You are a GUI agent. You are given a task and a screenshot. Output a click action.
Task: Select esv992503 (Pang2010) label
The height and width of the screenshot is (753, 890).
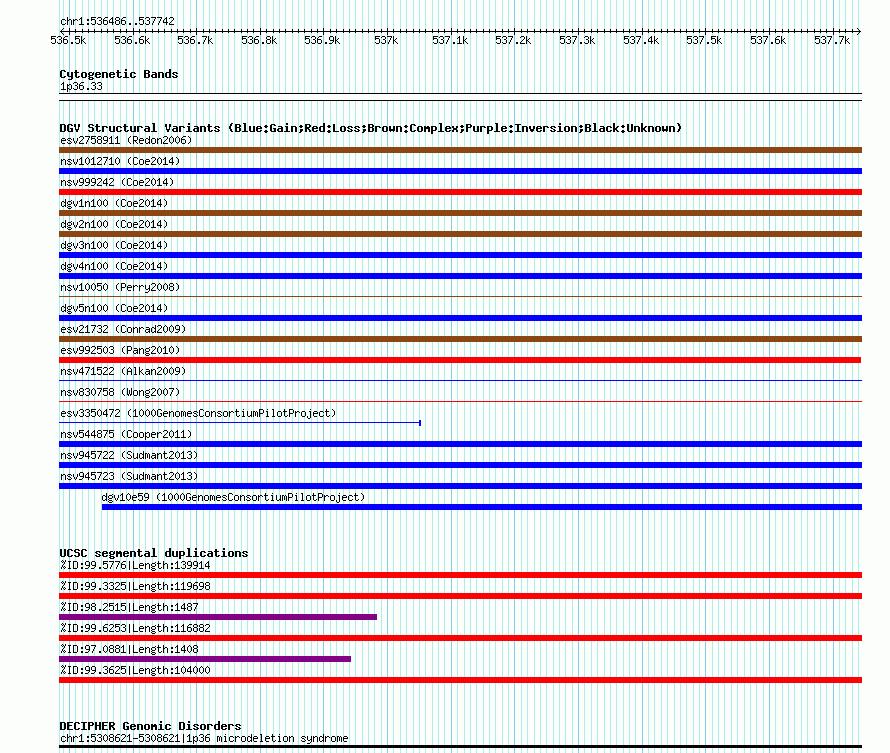[x=120, y=350]
